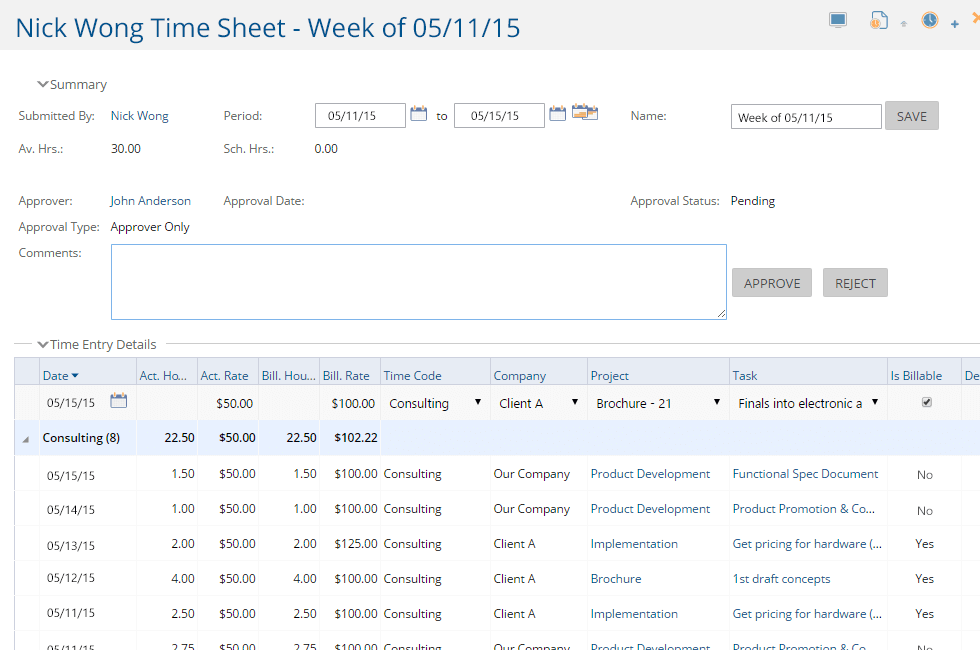Image resolution: width=980 pixels, height=650 pixels.
Task: Open the calendar picker for the start date
Action: (x=419, y=114)
